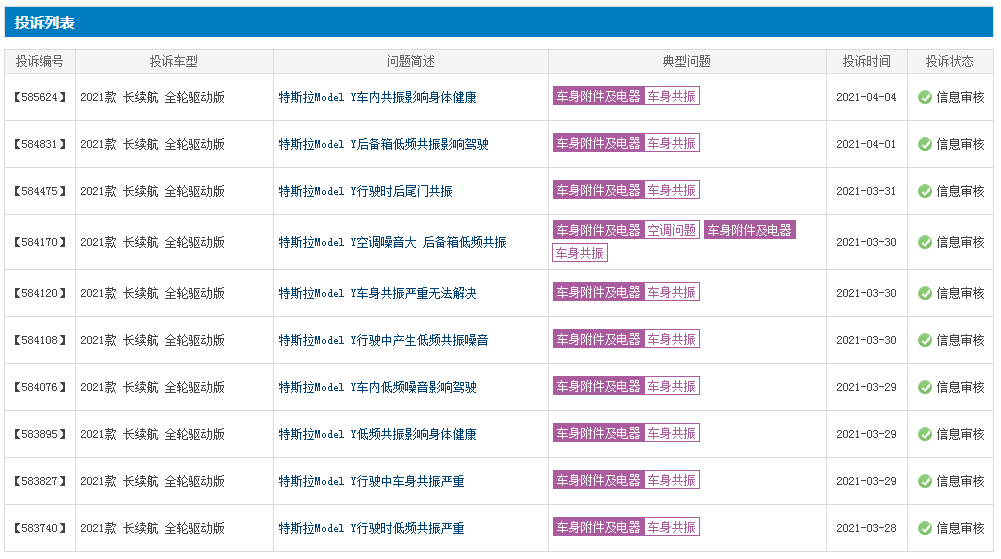The image size is (1001, 559).
Task: Open complaint 特斯拉Model Y行驶时低频共振严重
Action: [x=371, y=528]
